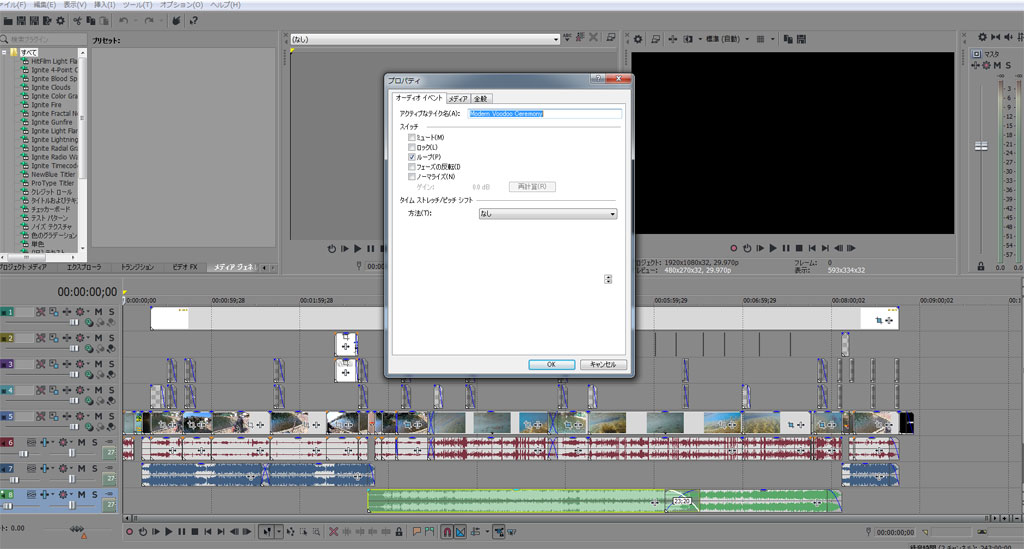Open the 方法(T) method dropdown
Image resolution: width=1024 pixels, height=549 pixels.
547,213
